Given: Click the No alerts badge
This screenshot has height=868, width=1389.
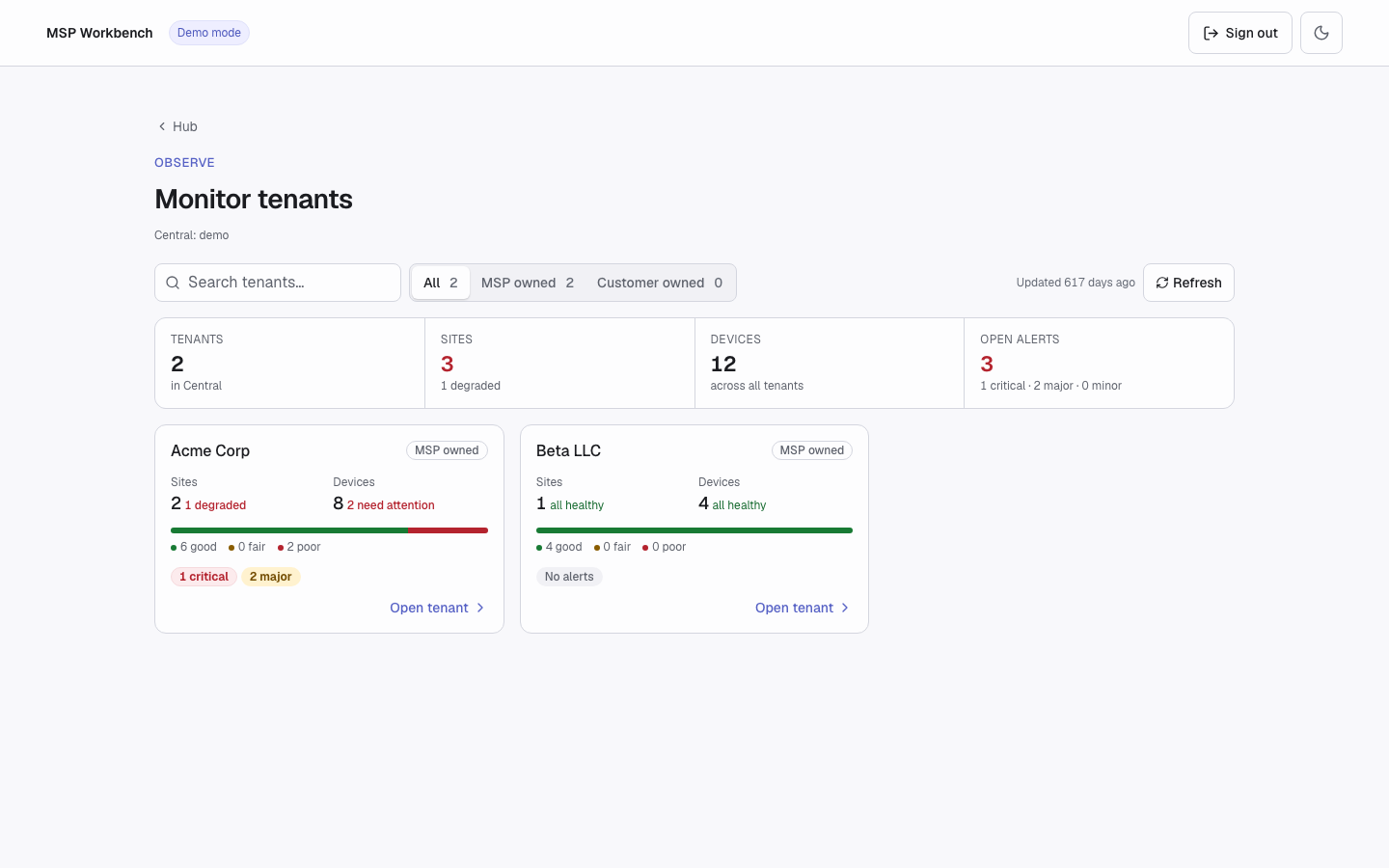Looking at the screenshot, I should (x=569, y=577).
